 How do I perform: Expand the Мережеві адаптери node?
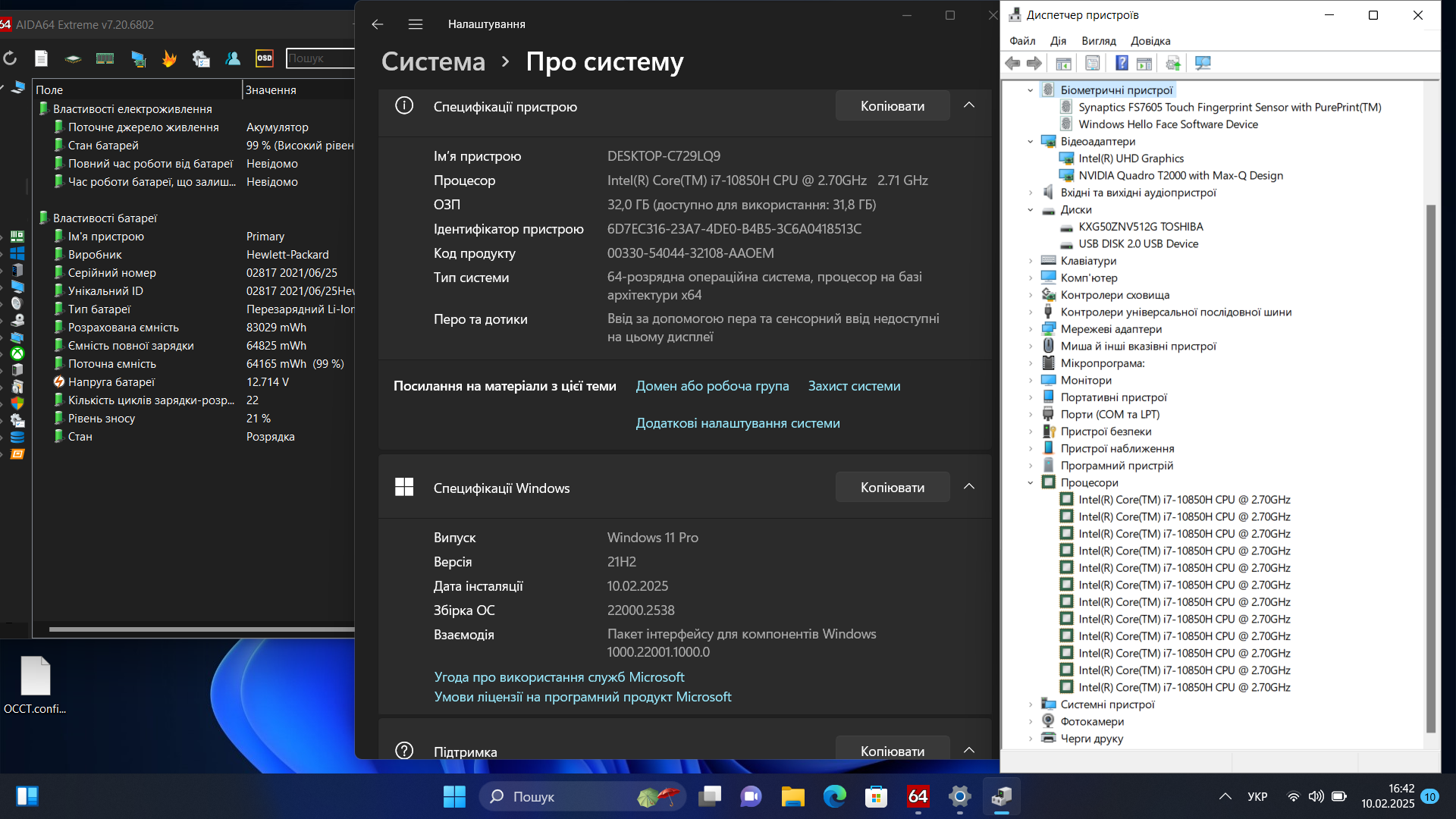[1031, 329]
